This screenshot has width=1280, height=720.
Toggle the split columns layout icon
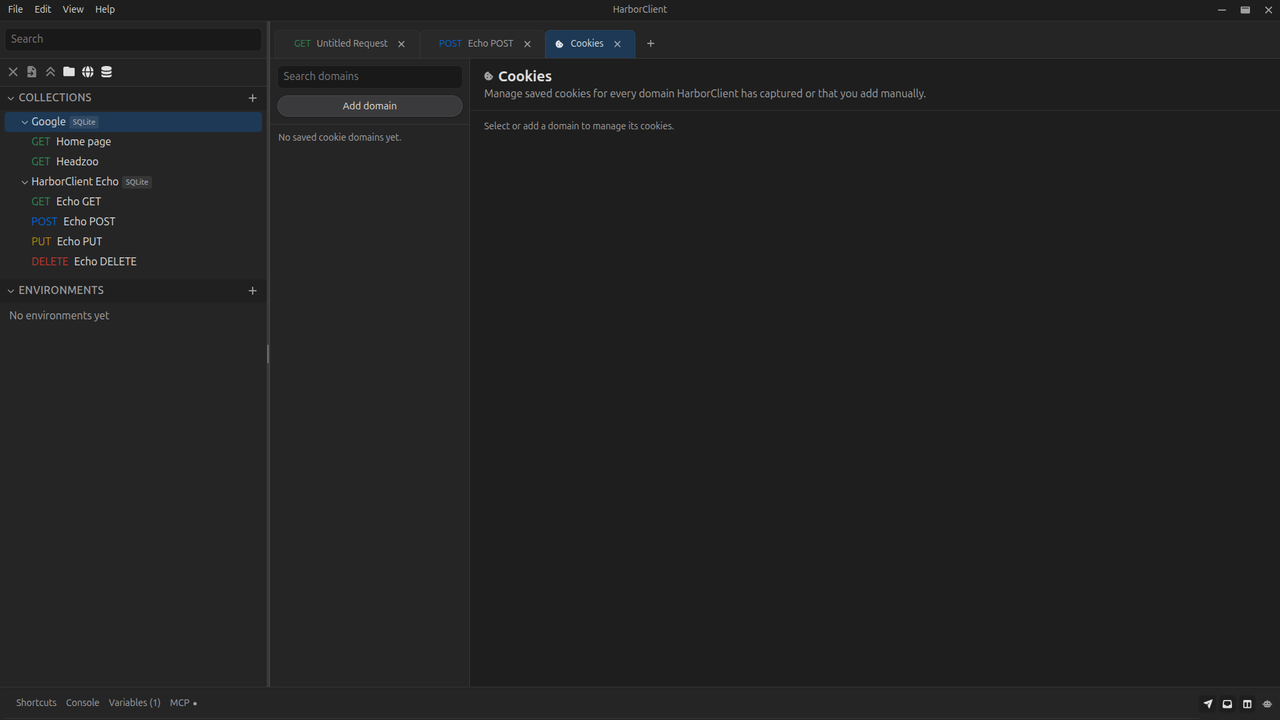(1247, 703)
